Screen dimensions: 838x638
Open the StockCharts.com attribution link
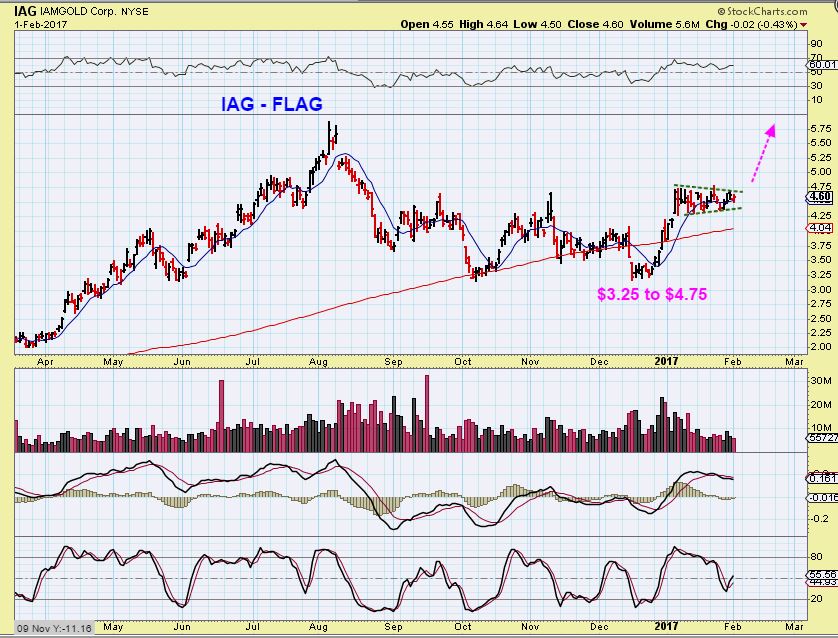pos(762,11)
